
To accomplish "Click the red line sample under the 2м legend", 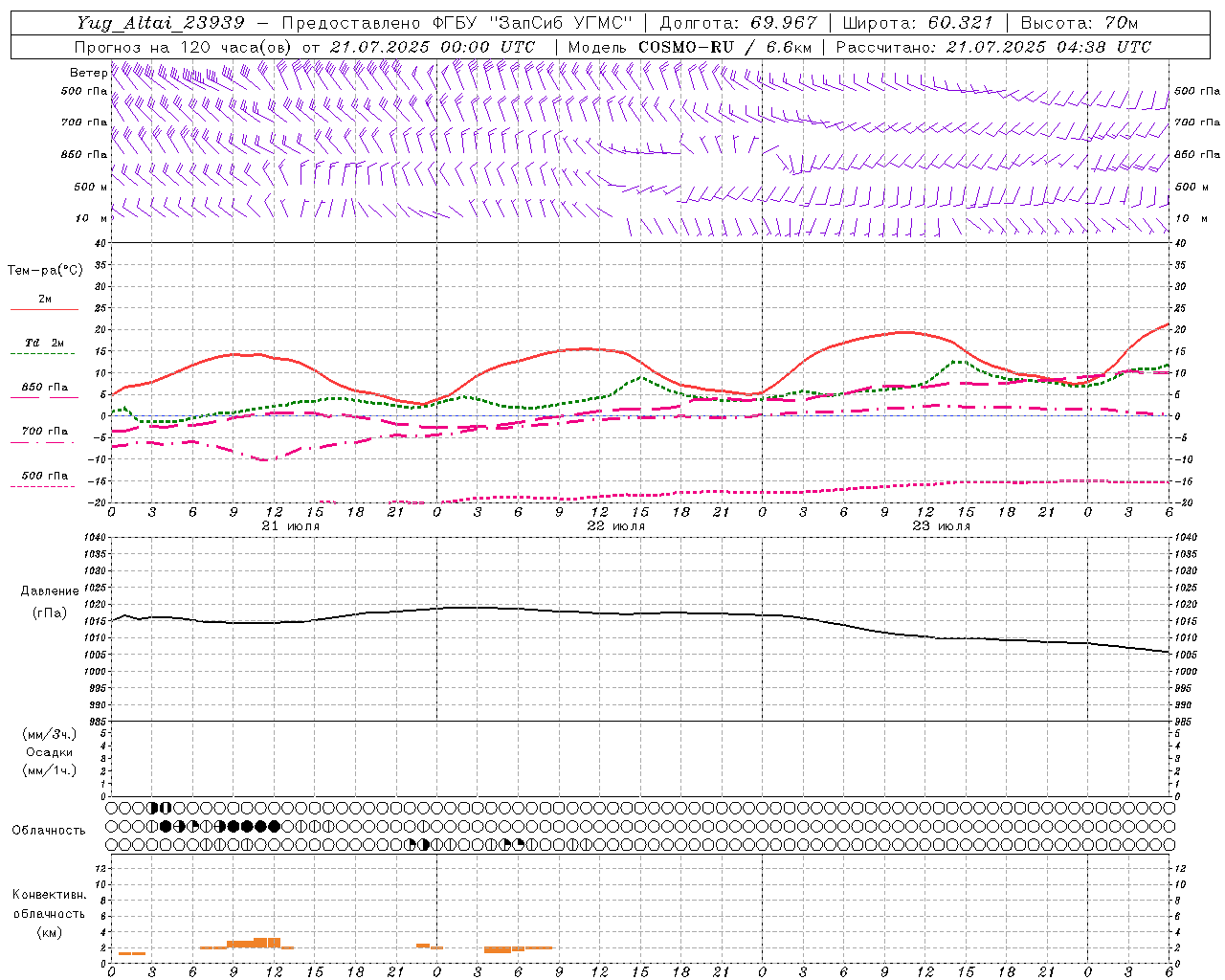I will click(44, 310).
